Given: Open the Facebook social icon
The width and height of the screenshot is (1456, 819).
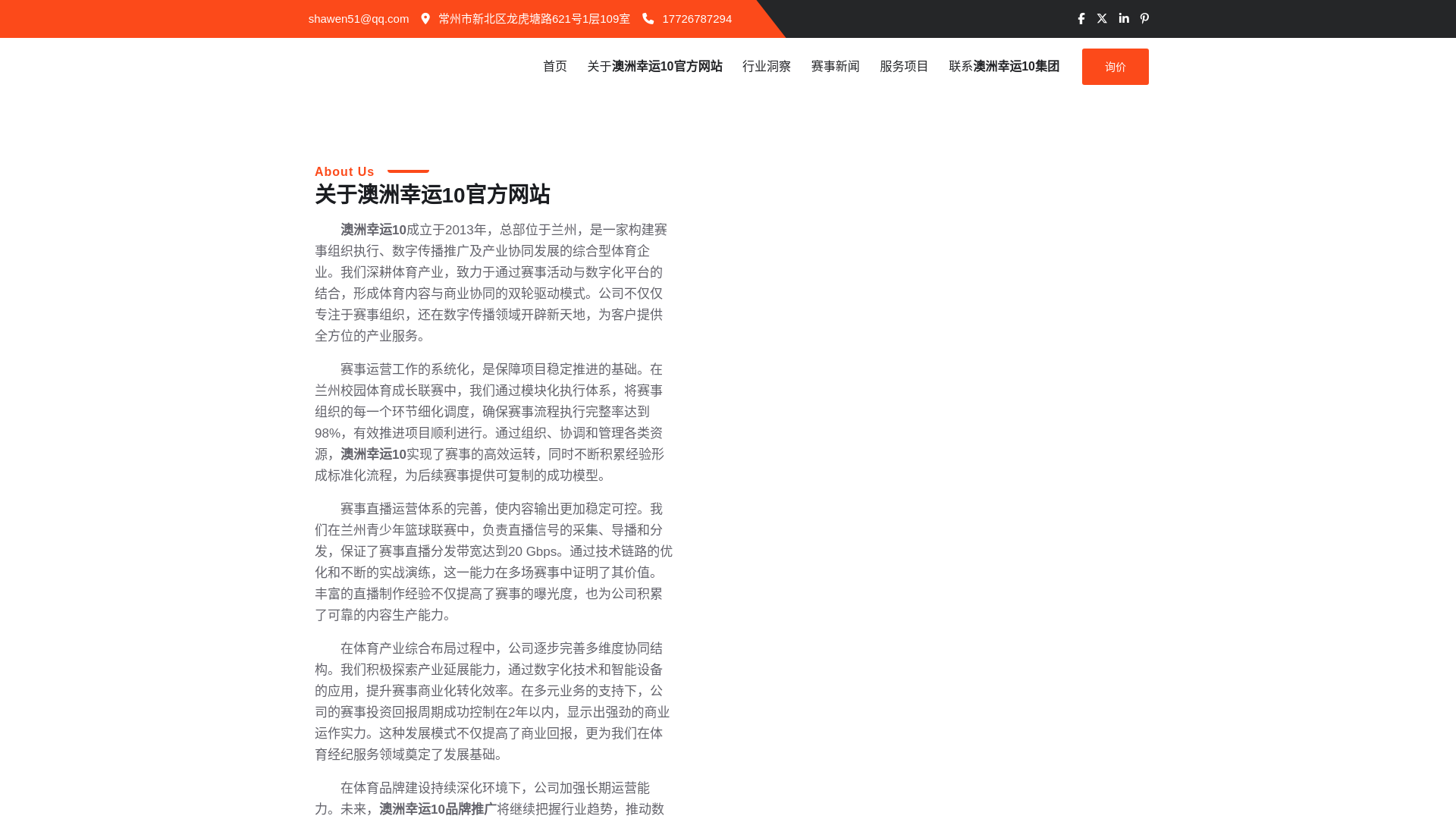Looking at the screenshot, I should [x=1081, y=19].
